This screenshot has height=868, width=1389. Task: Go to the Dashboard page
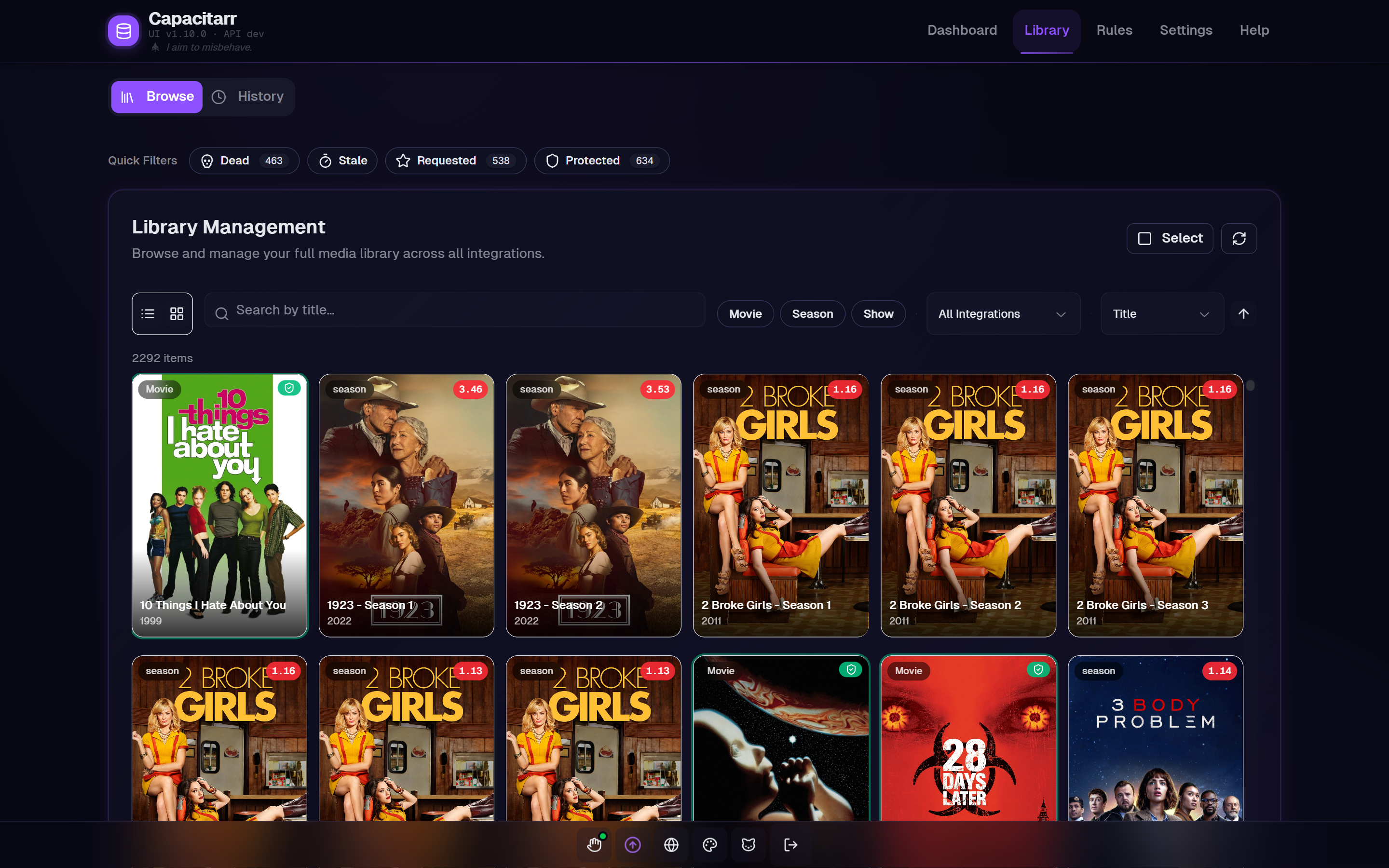[x=962, y=30]
